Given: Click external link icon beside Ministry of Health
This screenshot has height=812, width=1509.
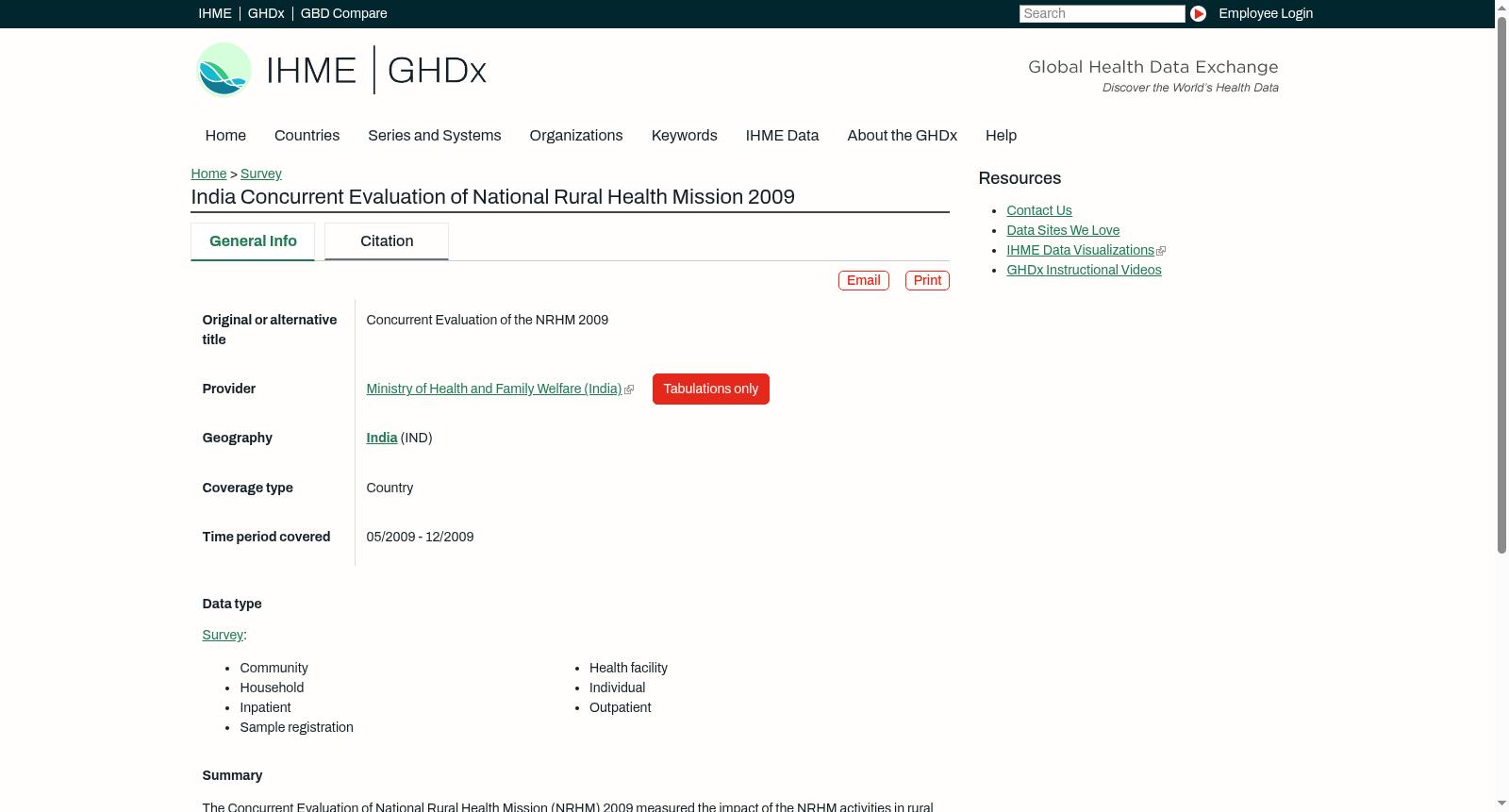Looking at the screenshot, I should 629,389.
